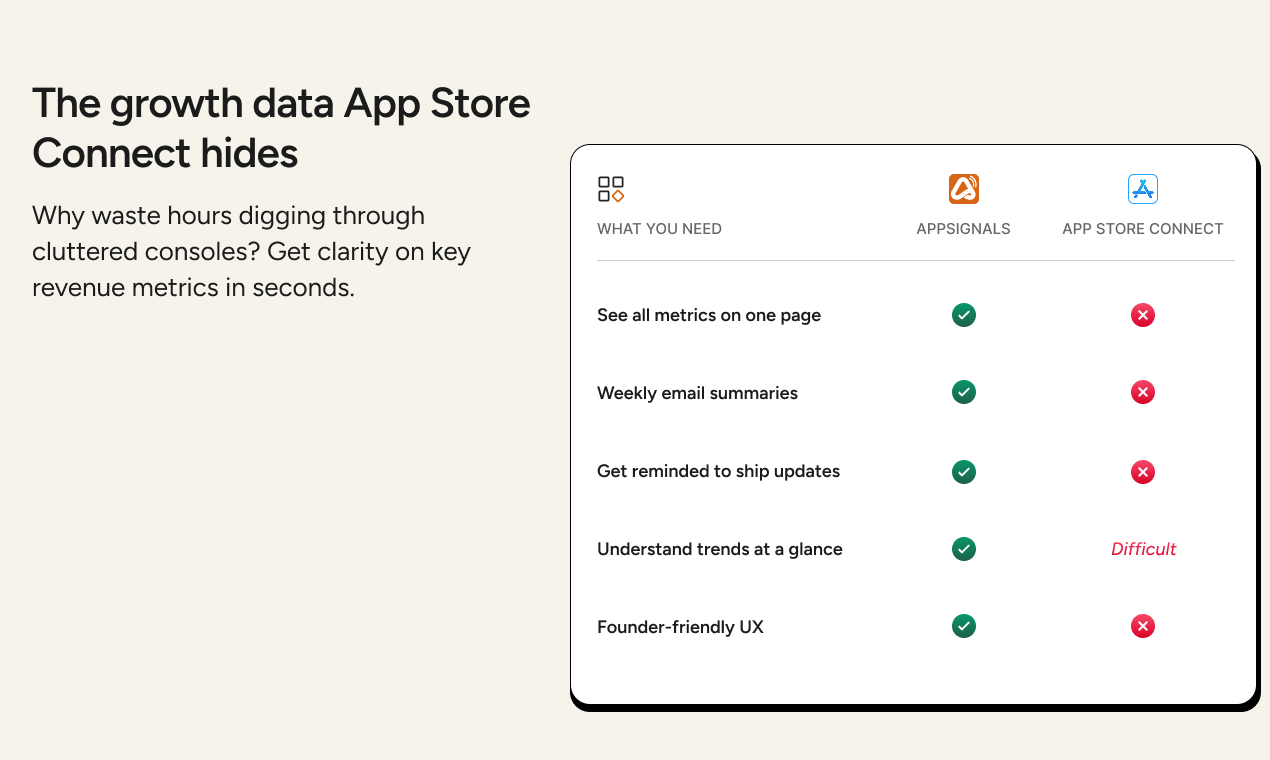Click green checkmark for 'Get reminded to ship updates'
Viewport: 1270px width, 760px height.
point(964,471)
